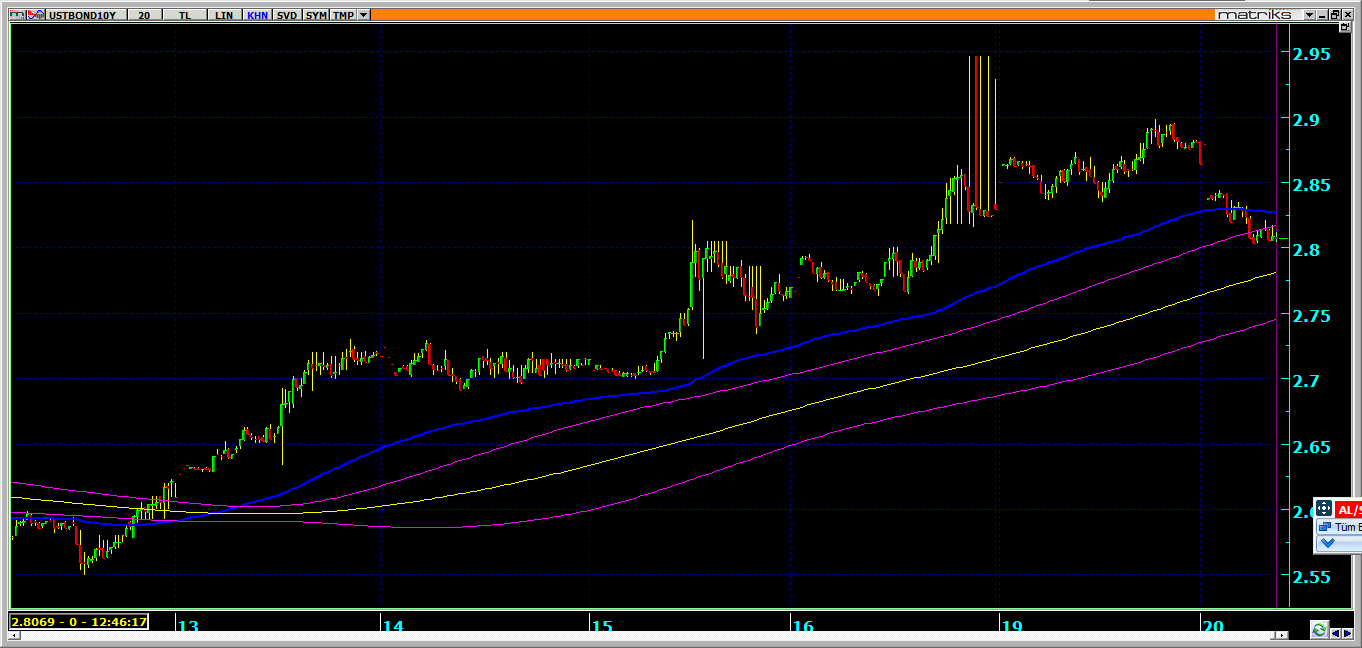Toggle the KHN option in toolbar

tap(257, 15)
